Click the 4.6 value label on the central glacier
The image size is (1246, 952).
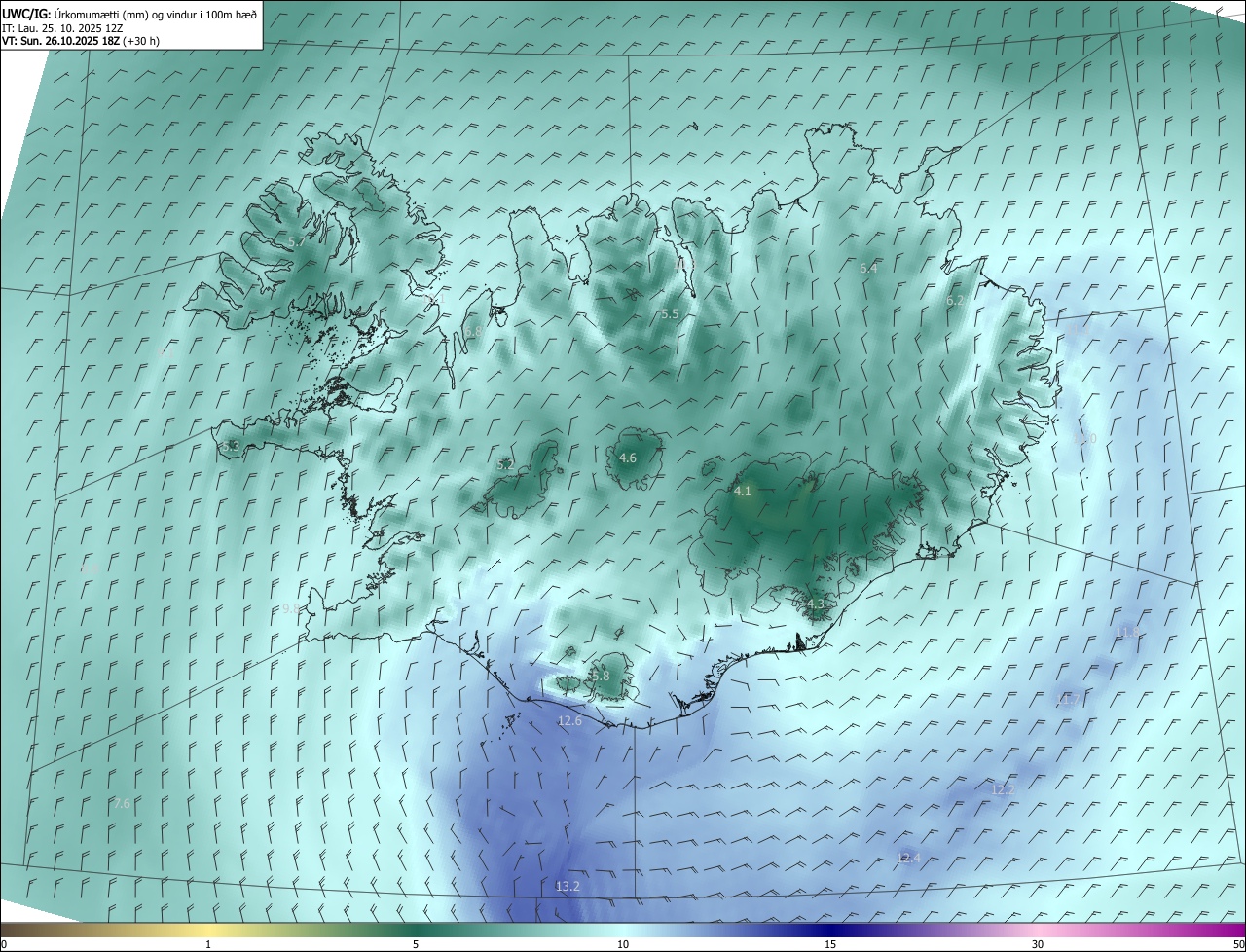tap(628, 458)
